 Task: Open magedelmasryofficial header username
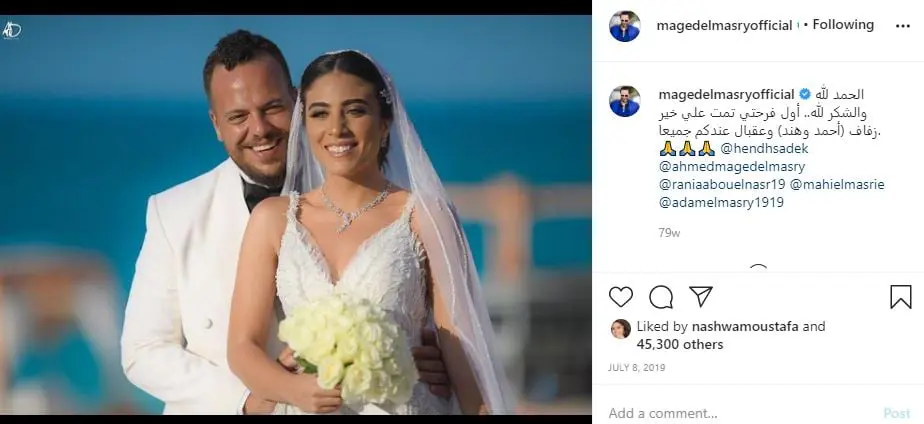point(724,26)
